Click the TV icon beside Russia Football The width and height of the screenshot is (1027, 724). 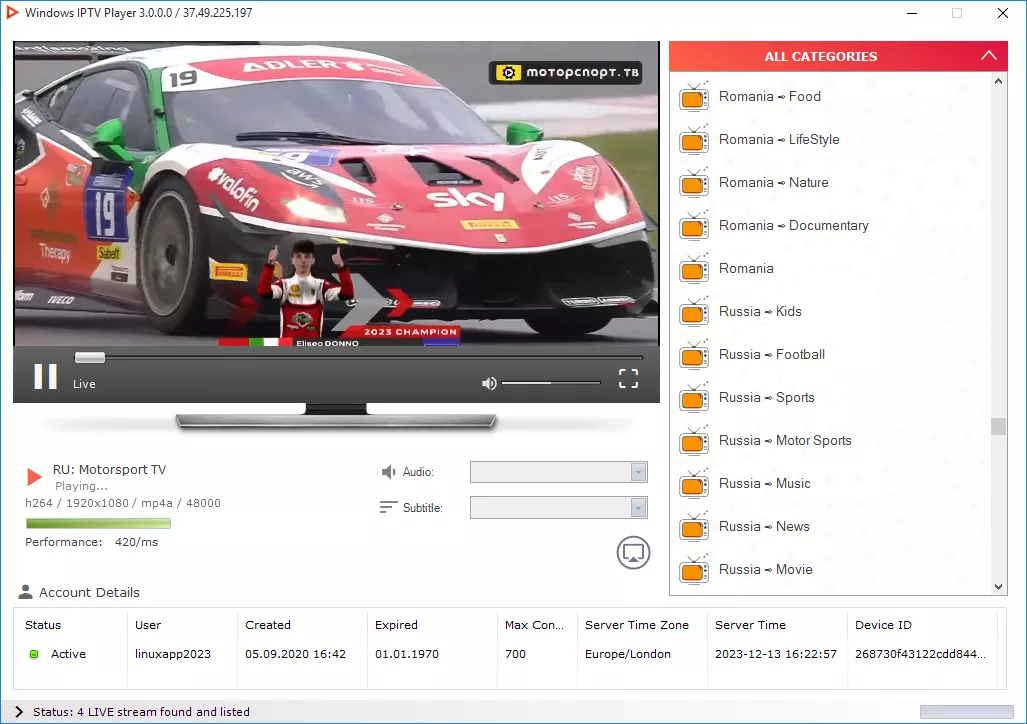point(694,355)
